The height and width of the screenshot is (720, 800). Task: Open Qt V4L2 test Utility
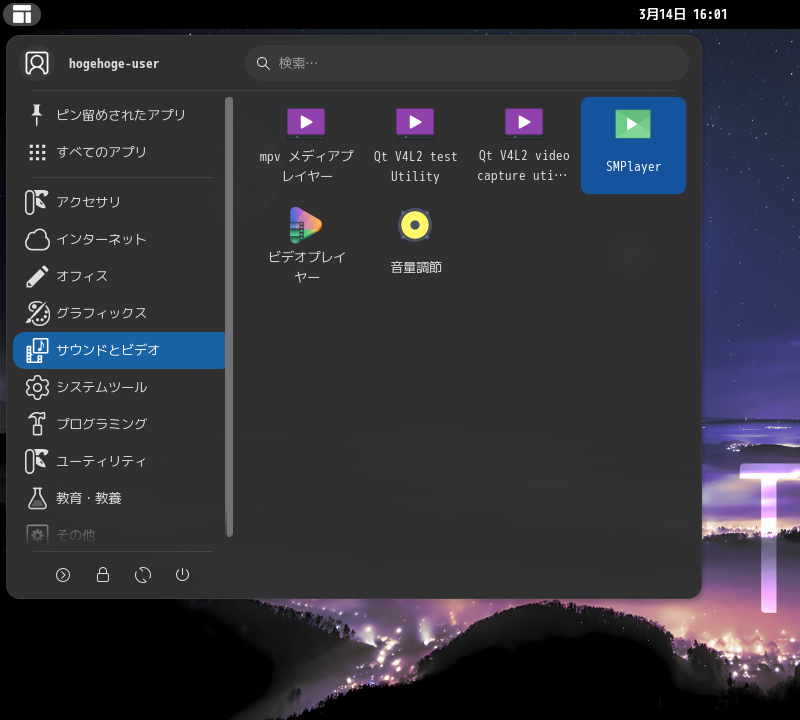(x=415, y=145)
